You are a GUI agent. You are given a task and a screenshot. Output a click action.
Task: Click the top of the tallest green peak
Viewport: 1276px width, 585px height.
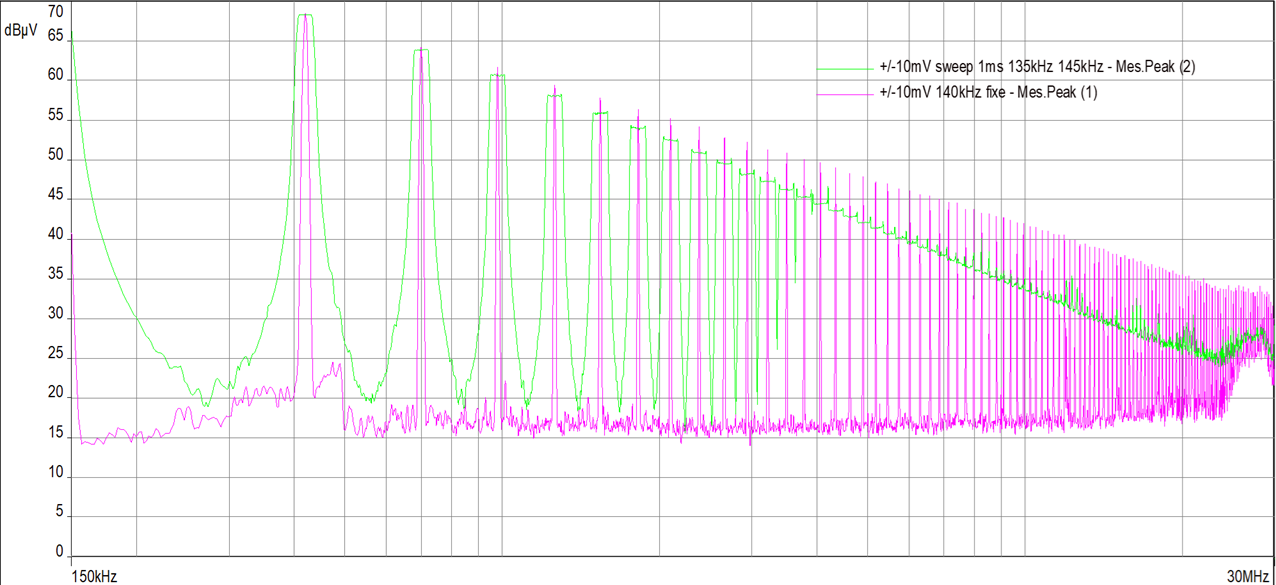pyautogui.click(x=305, y=15)
